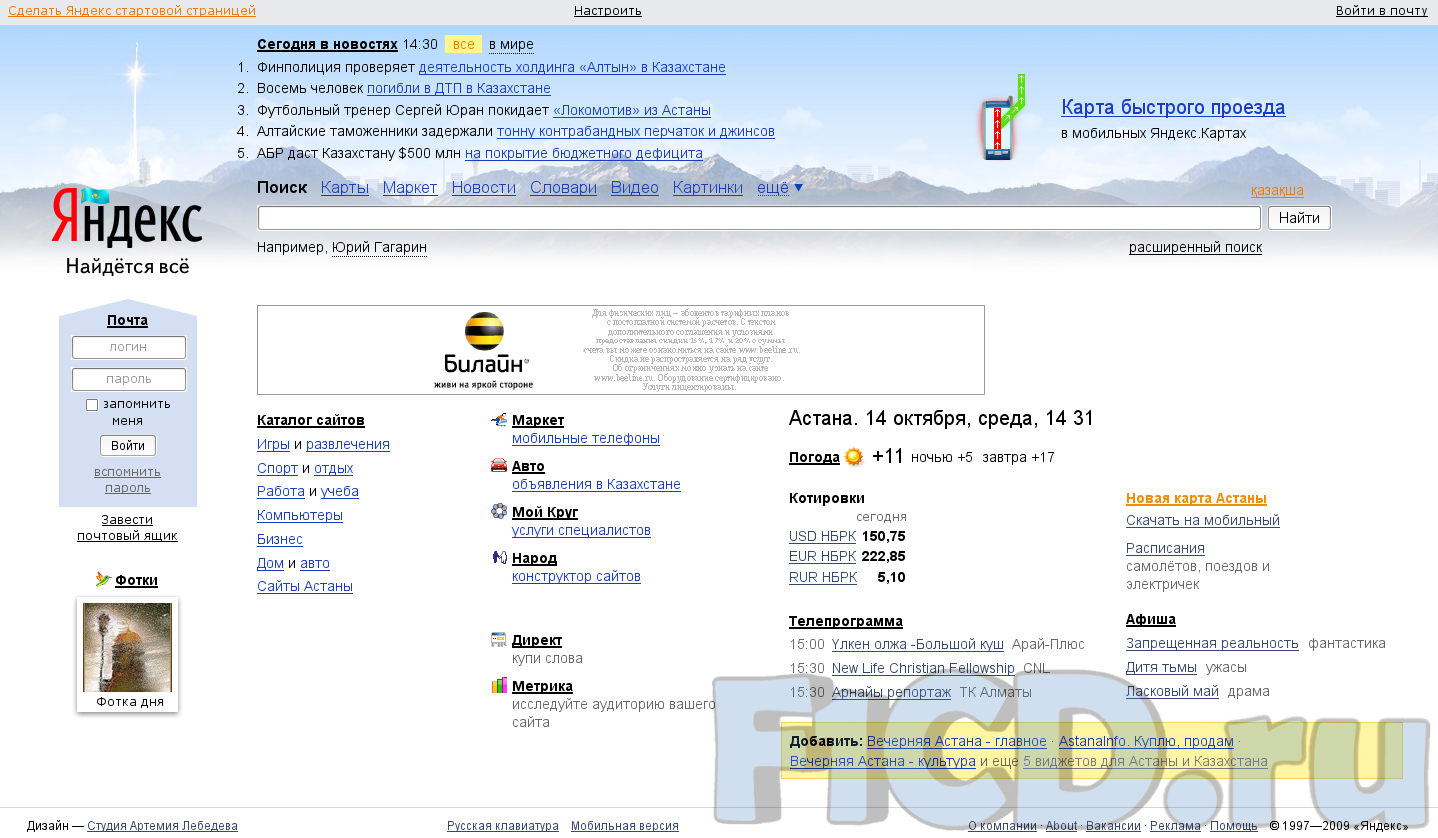Click the Найти search button

click(x=1299, y=218)
